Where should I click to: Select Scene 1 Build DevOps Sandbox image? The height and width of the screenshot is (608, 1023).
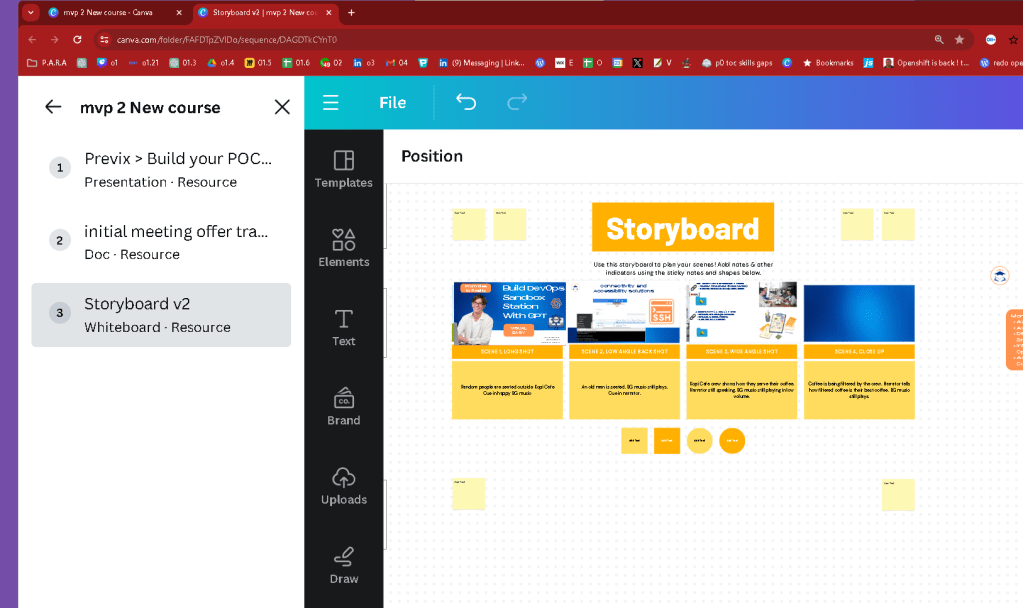509,313
